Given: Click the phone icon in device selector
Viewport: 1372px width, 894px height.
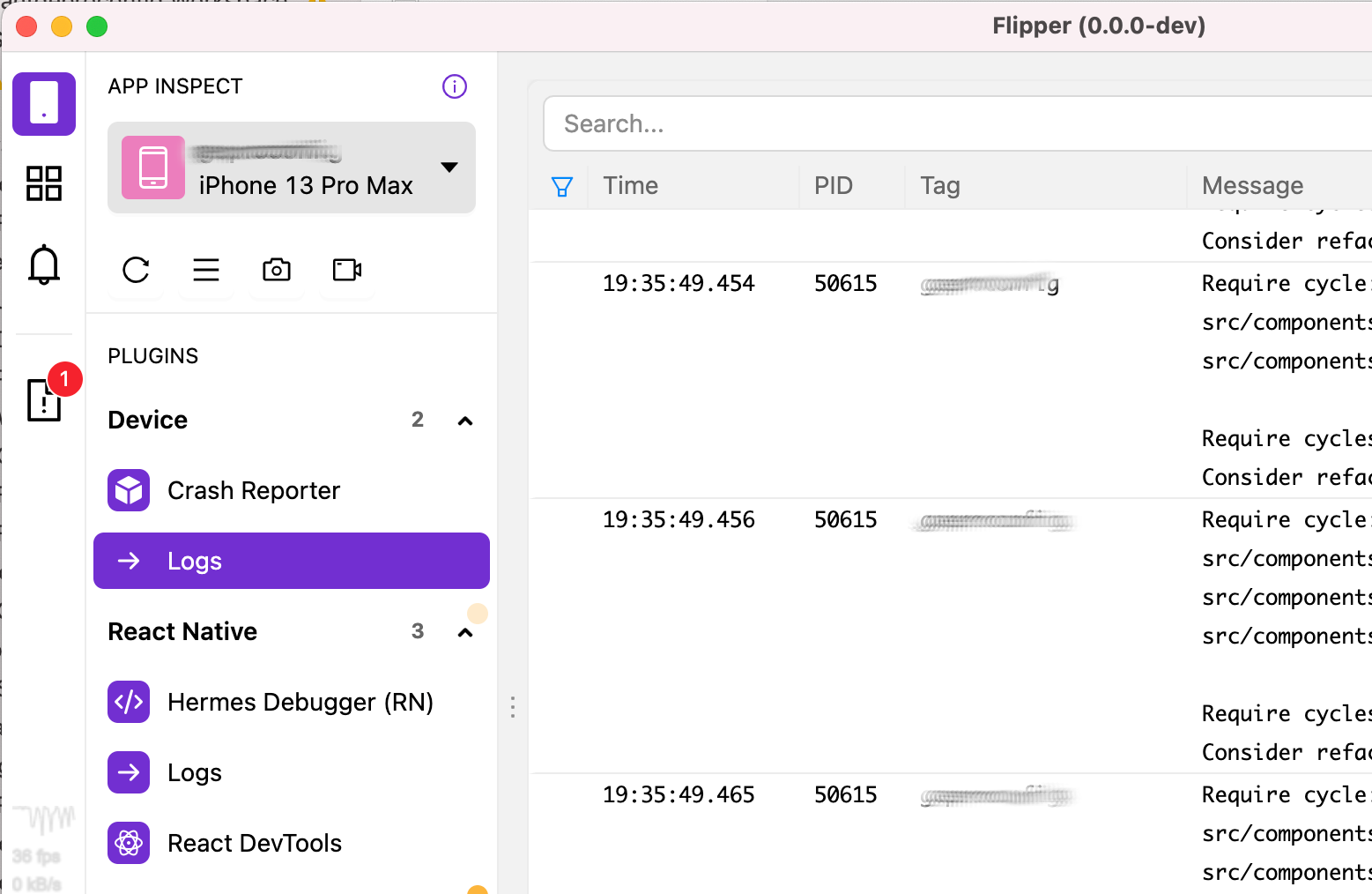Looking at the screenshot, I should pyautogui.click(x=153, y=168).
